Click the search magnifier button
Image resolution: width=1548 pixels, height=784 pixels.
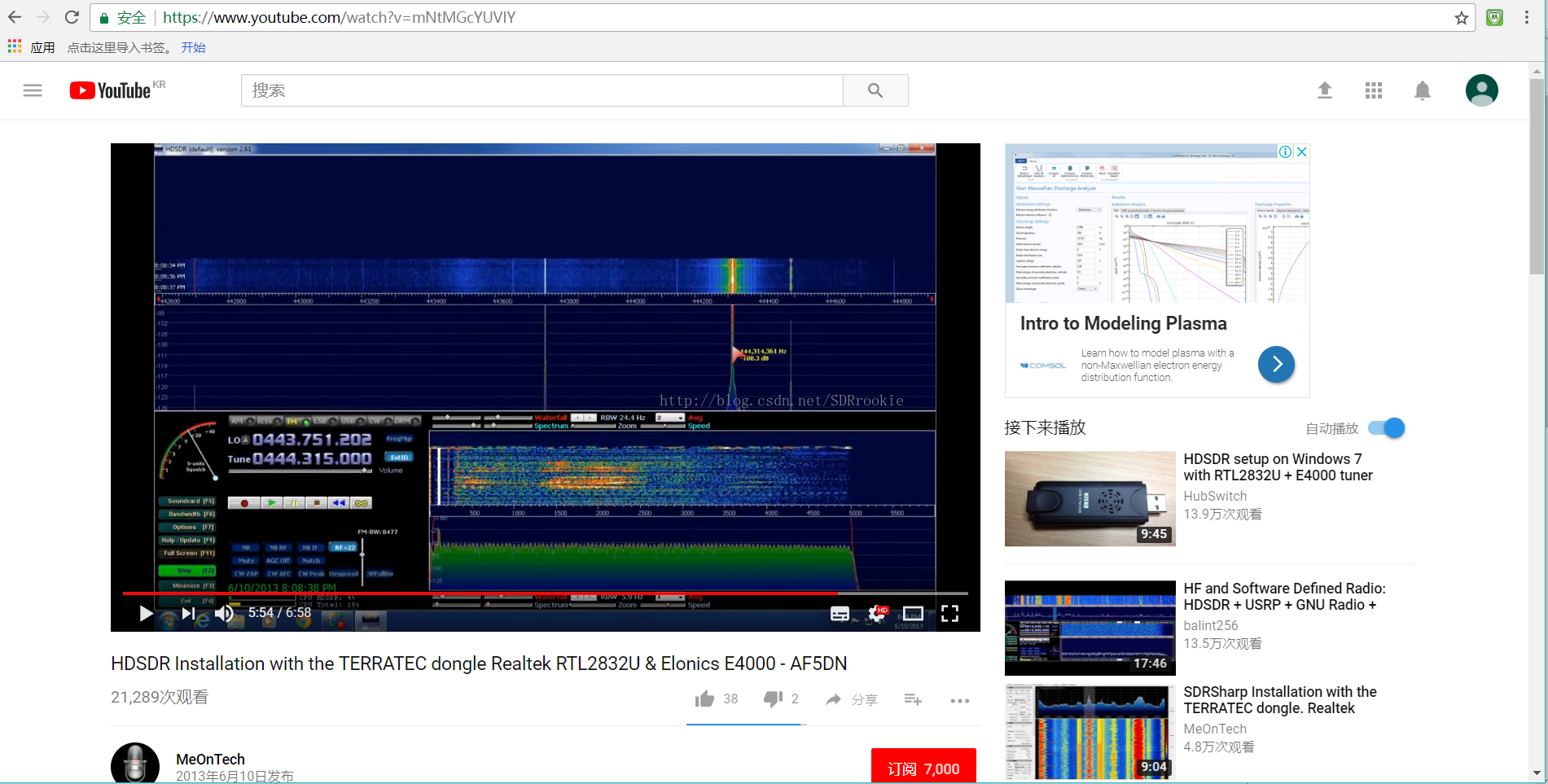[x=875, y=90]
